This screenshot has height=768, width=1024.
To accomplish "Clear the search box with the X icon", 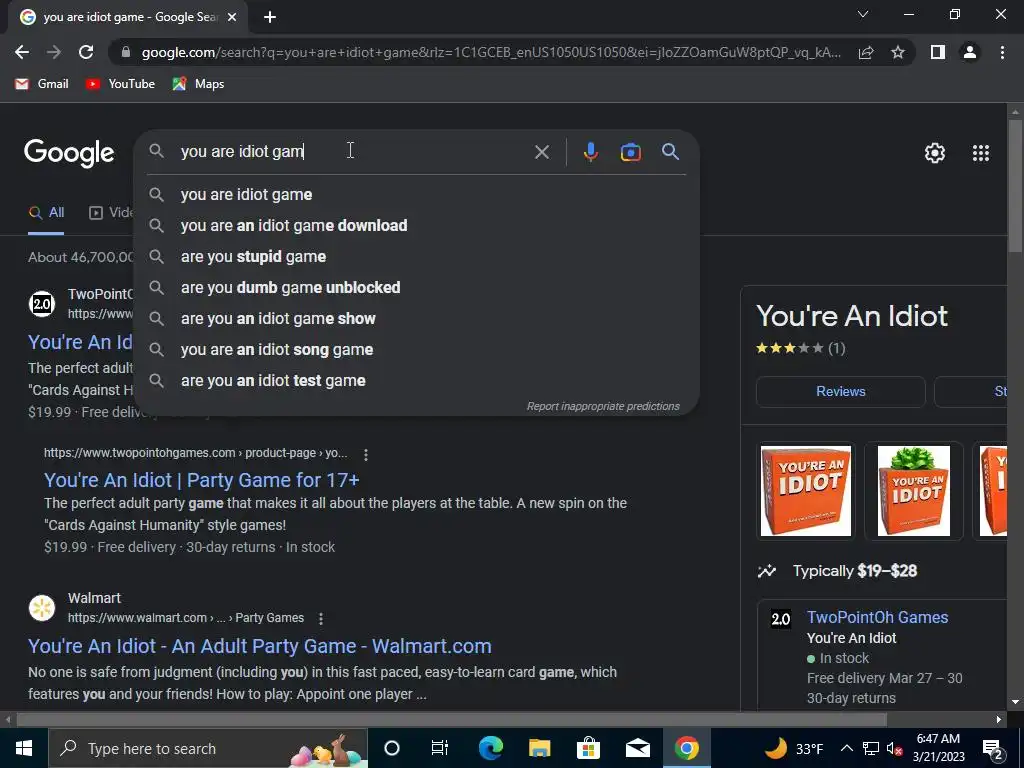I will click(x=541, y=152).
